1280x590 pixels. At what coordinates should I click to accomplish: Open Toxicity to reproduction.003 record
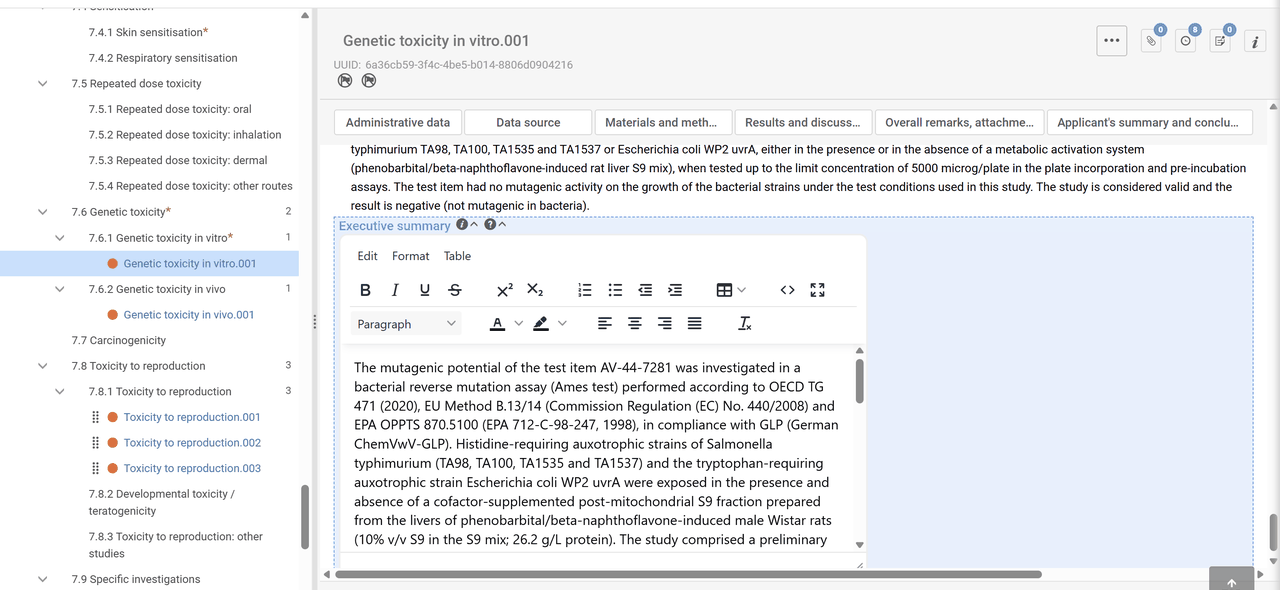(x=192, y=468)
